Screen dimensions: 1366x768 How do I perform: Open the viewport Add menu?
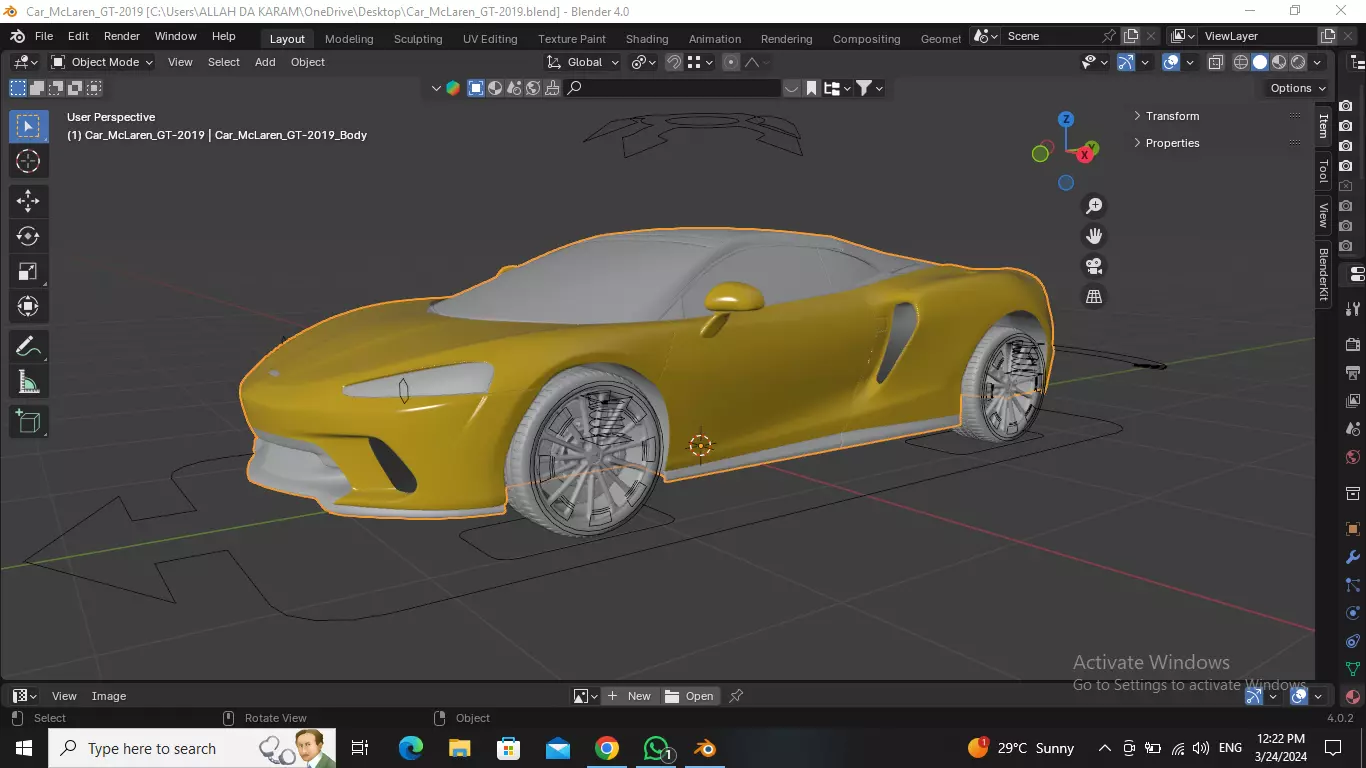[x=265, y=62]
